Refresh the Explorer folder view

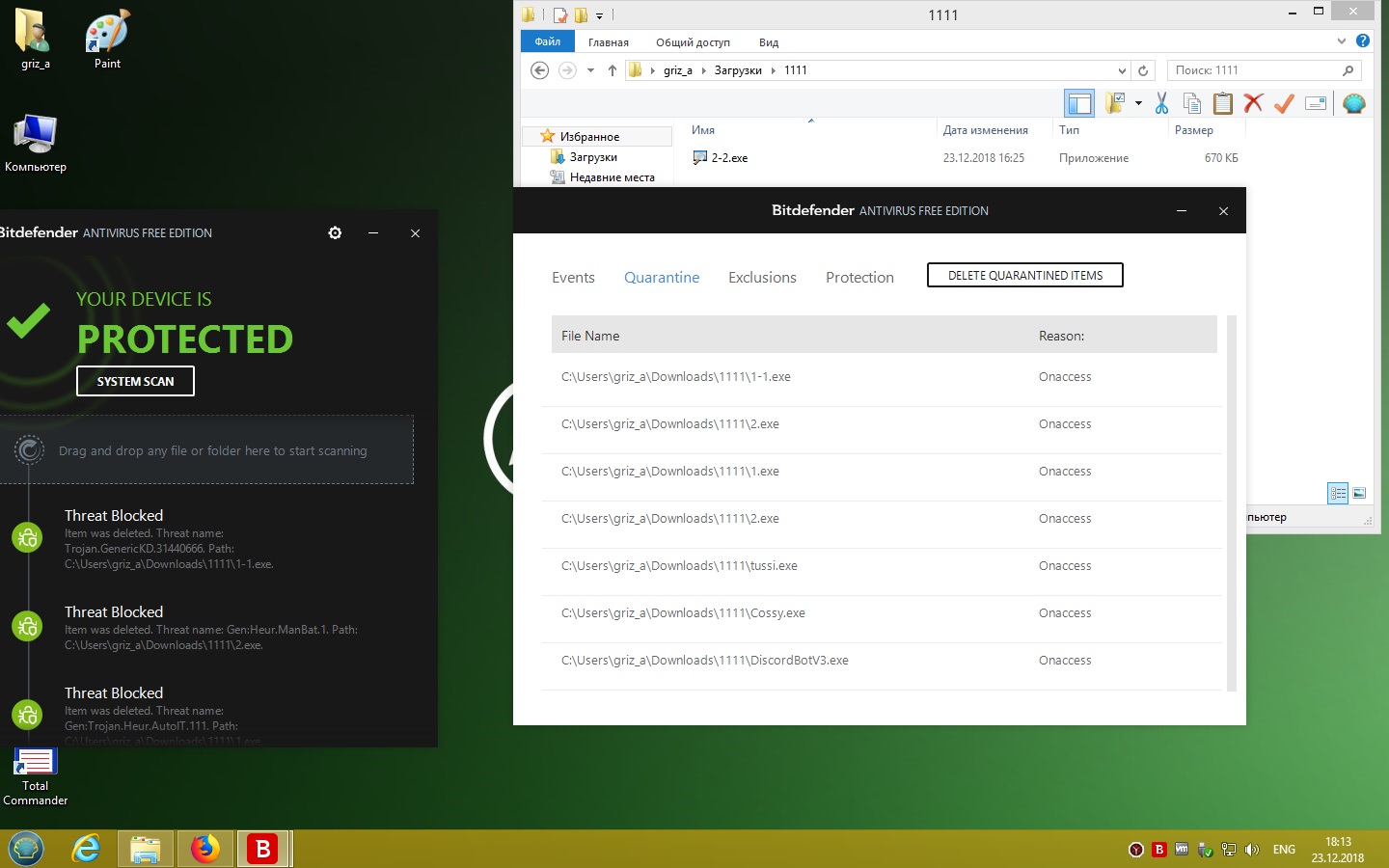click(1143, 70)
